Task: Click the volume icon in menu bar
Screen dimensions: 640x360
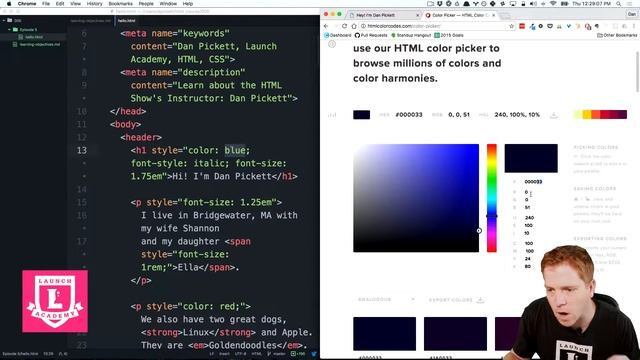Action: tap(533, 4)
